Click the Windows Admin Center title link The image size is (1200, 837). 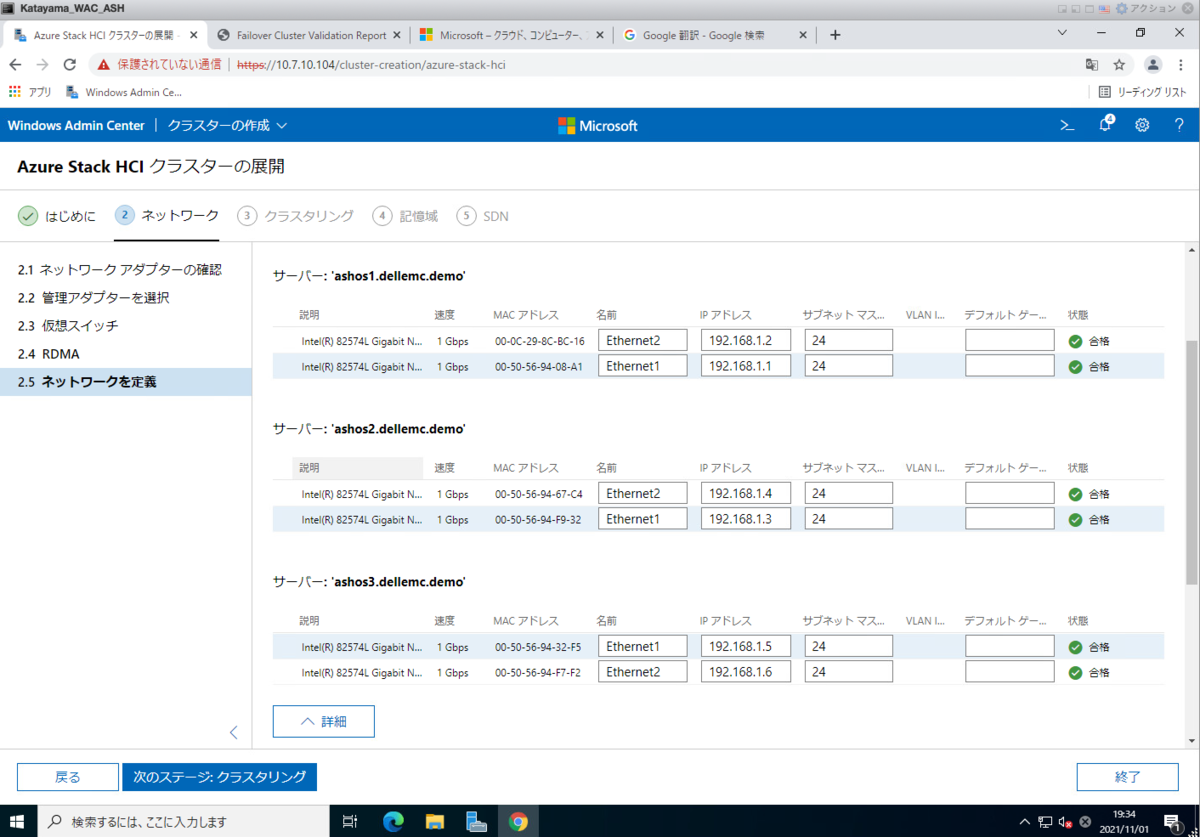(76, 126)
